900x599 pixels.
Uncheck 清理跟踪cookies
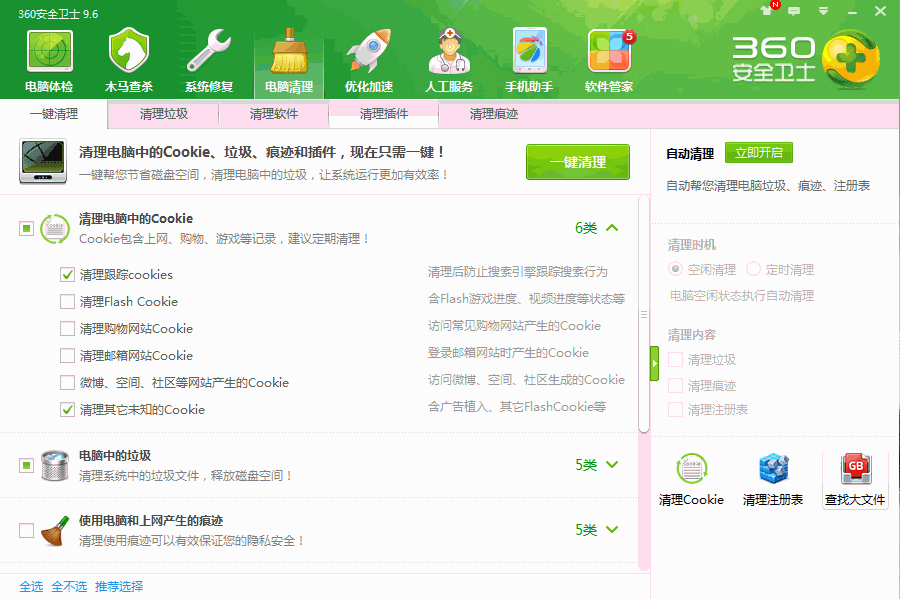67,274
